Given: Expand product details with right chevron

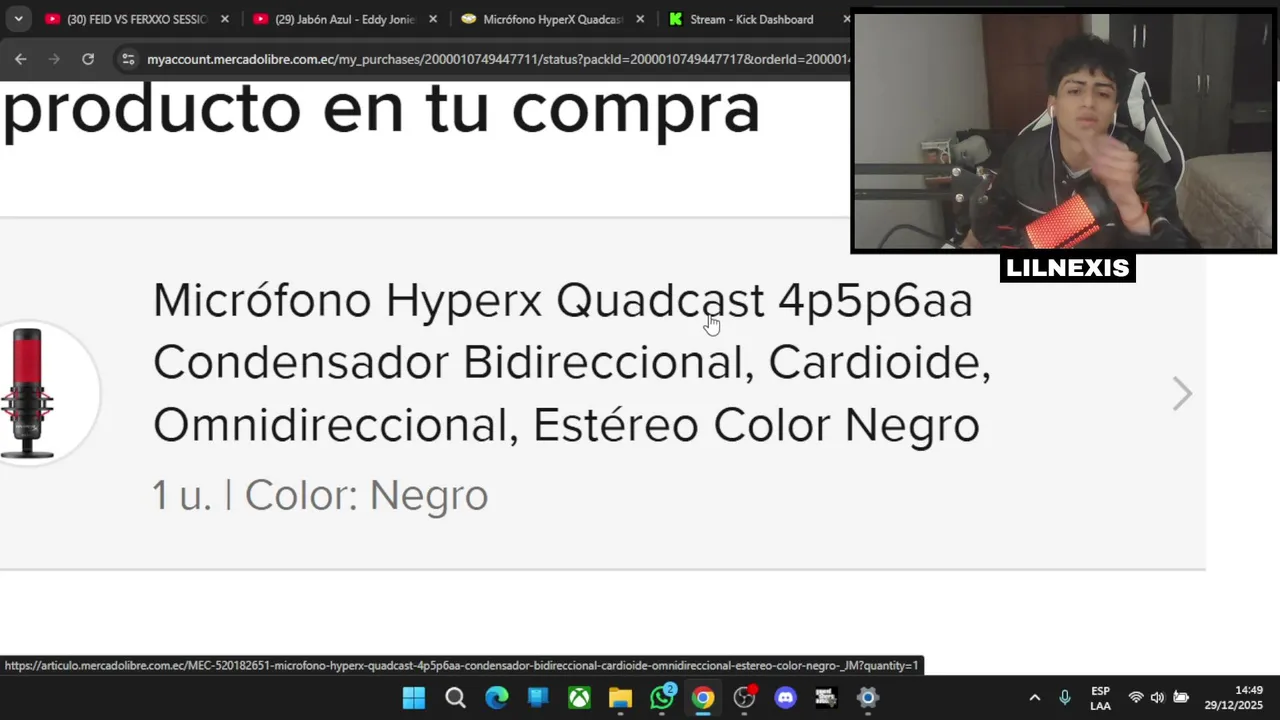Looking at the screenshot, I should coord(1182,394).
